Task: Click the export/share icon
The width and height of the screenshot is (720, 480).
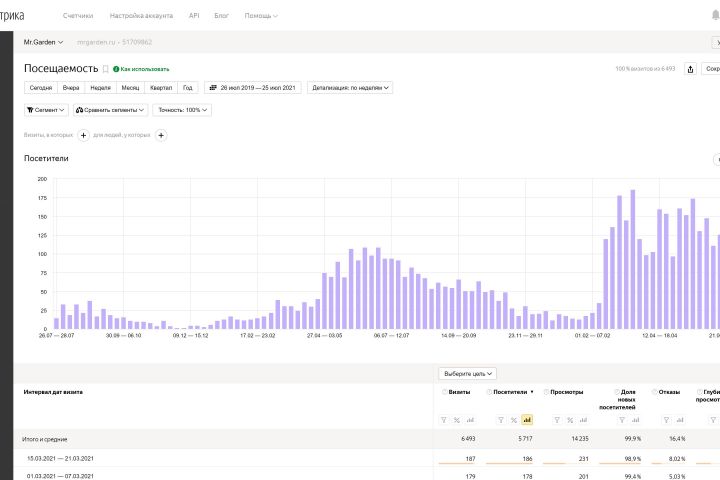Action: 690,69
